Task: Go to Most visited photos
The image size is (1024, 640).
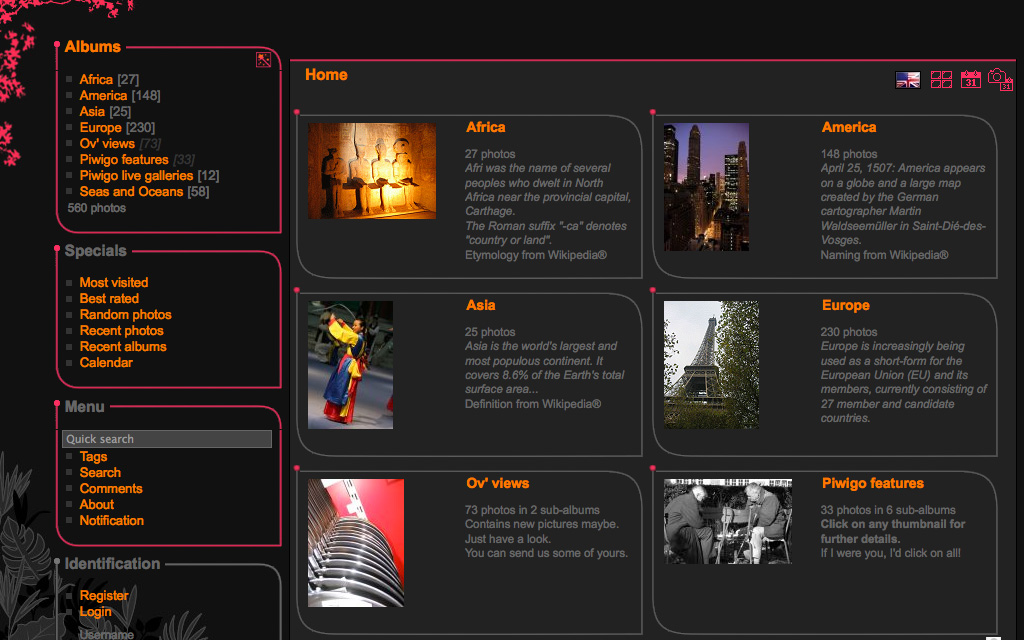Action: click(114, 283)
